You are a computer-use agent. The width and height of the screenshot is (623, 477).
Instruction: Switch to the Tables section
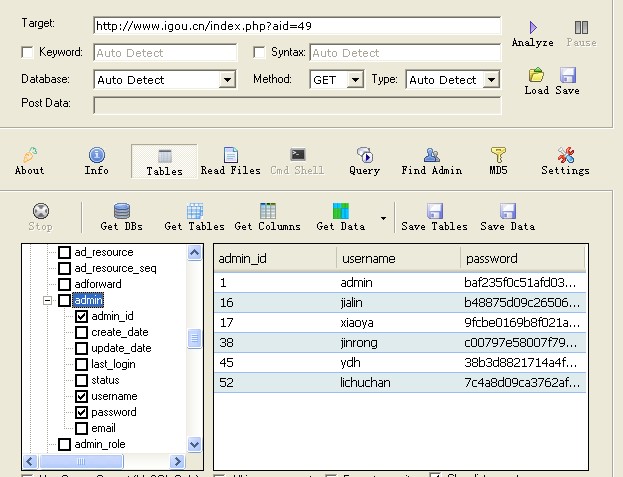point(164,161)
